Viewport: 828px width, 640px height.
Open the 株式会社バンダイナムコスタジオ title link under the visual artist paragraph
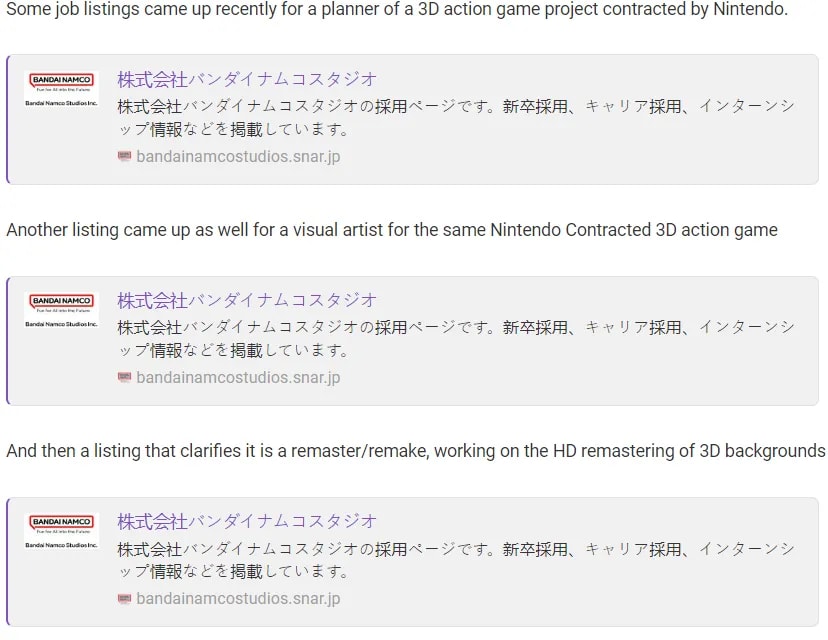click(x=247, y=300)
